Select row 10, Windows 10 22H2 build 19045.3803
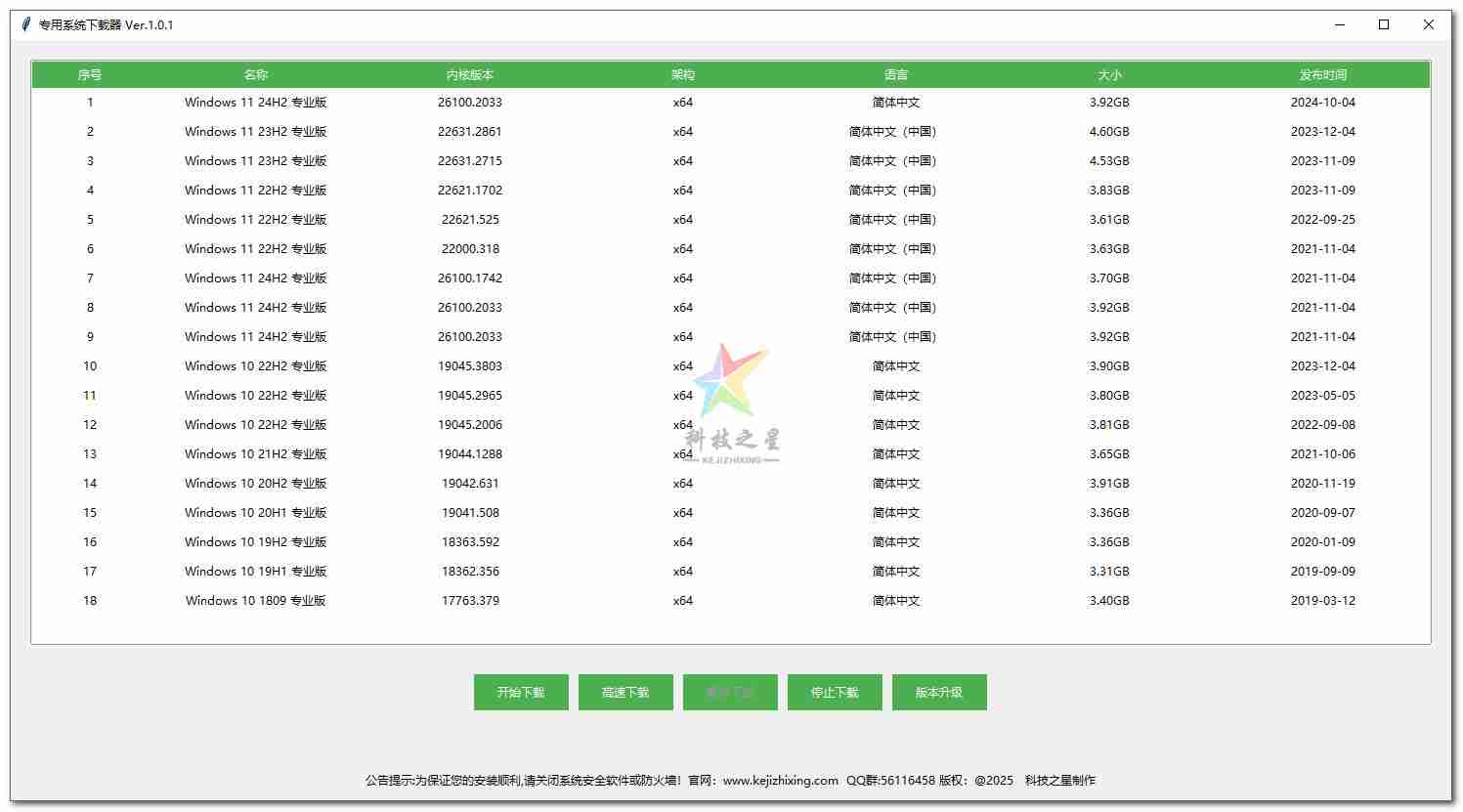 click(256, 366)
